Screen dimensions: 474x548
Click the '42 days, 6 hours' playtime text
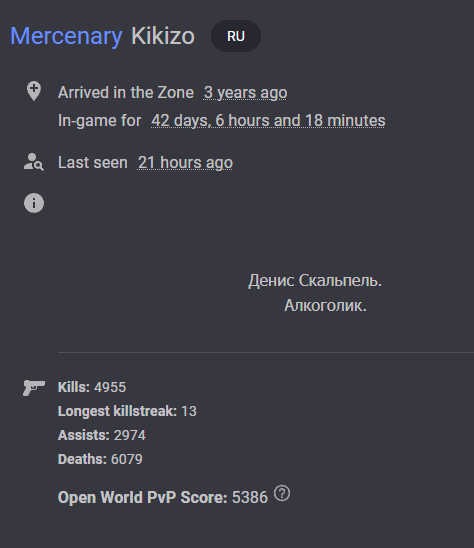[268, 121]
